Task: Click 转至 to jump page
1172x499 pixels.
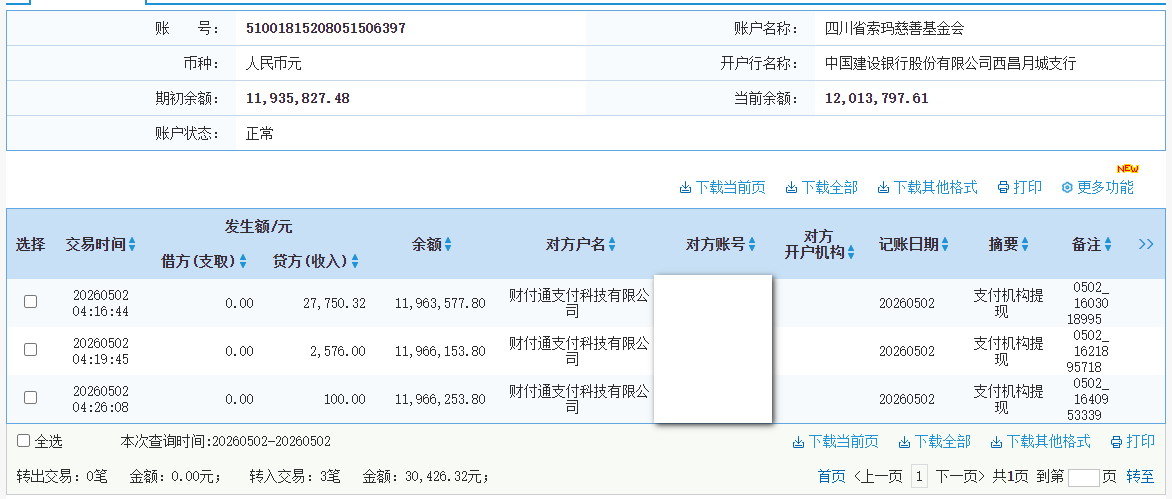Action: point(1140,476)
